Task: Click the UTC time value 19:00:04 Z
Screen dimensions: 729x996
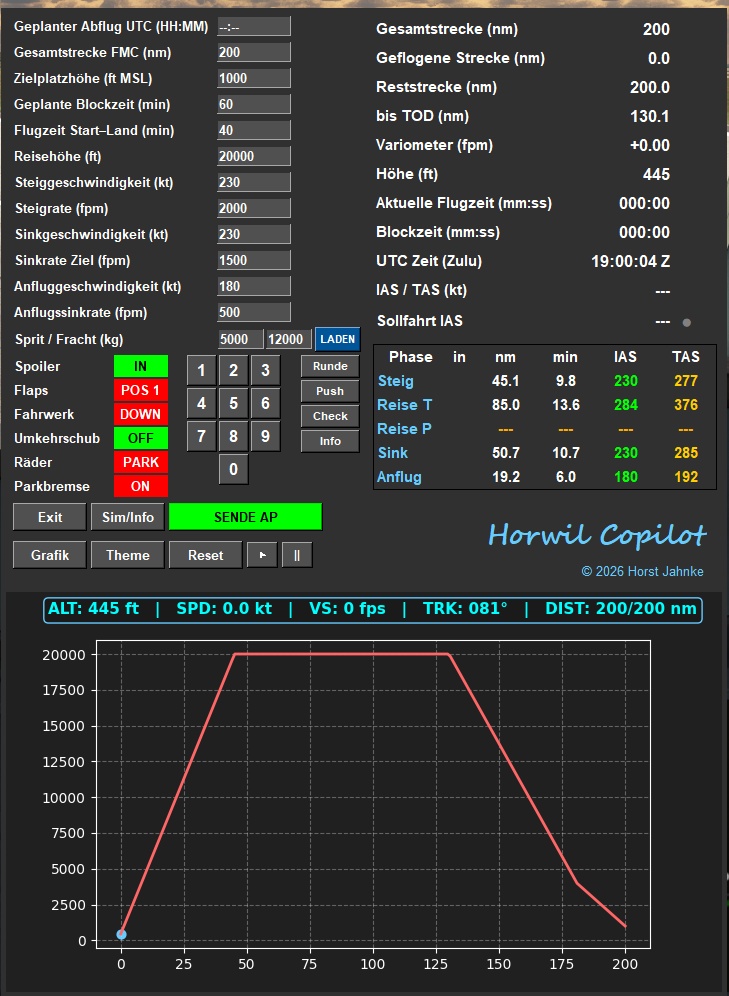Action: pyautogui.click(x=631, y=262)
